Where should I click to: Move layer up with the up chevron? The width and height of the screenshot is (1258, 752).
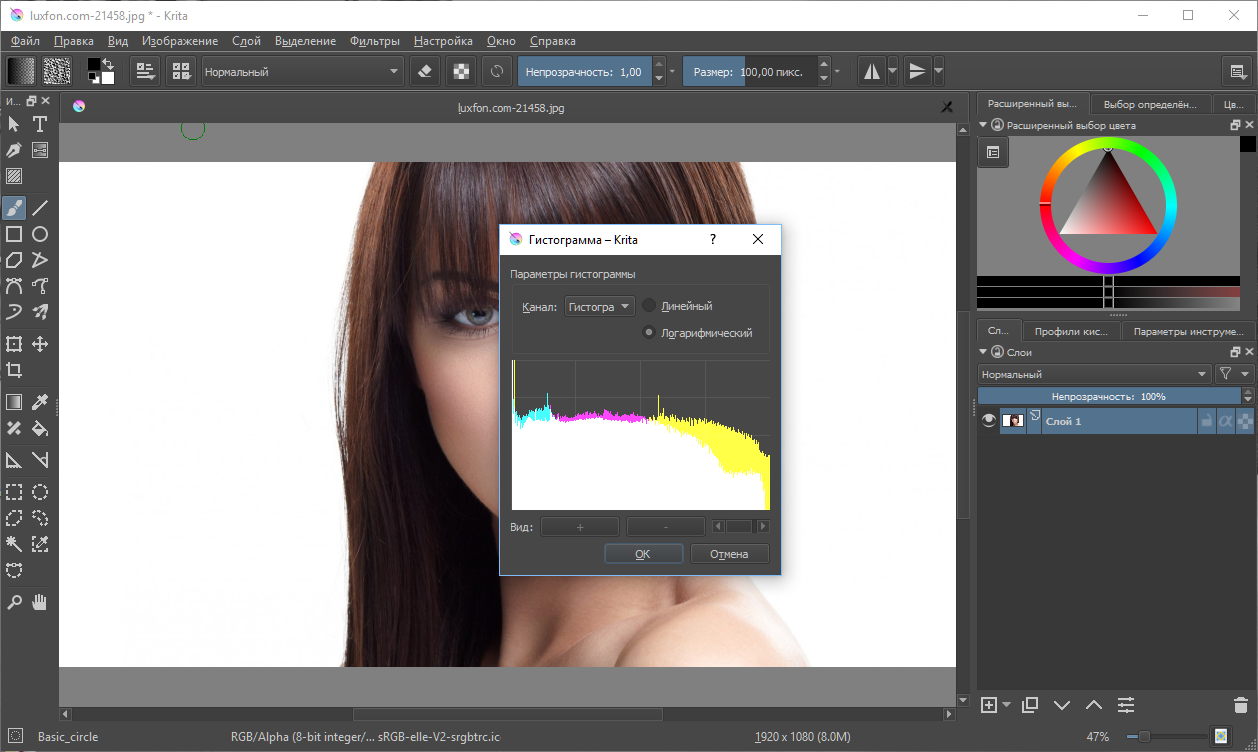(1094, 705)
